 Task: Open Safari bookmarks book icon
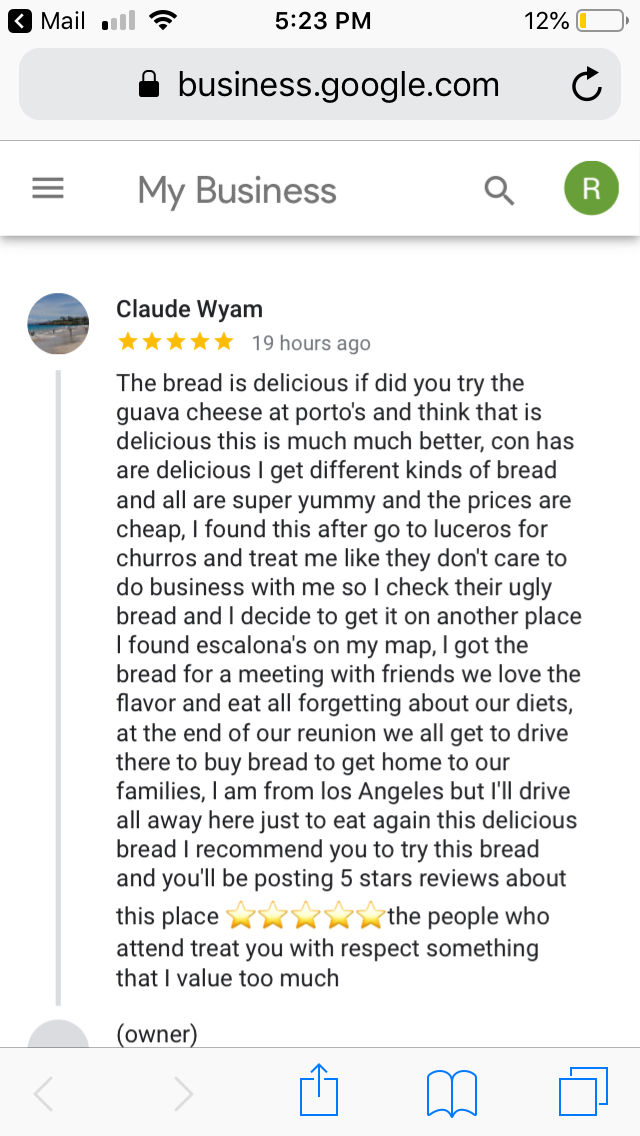(x=452, y=1092)
